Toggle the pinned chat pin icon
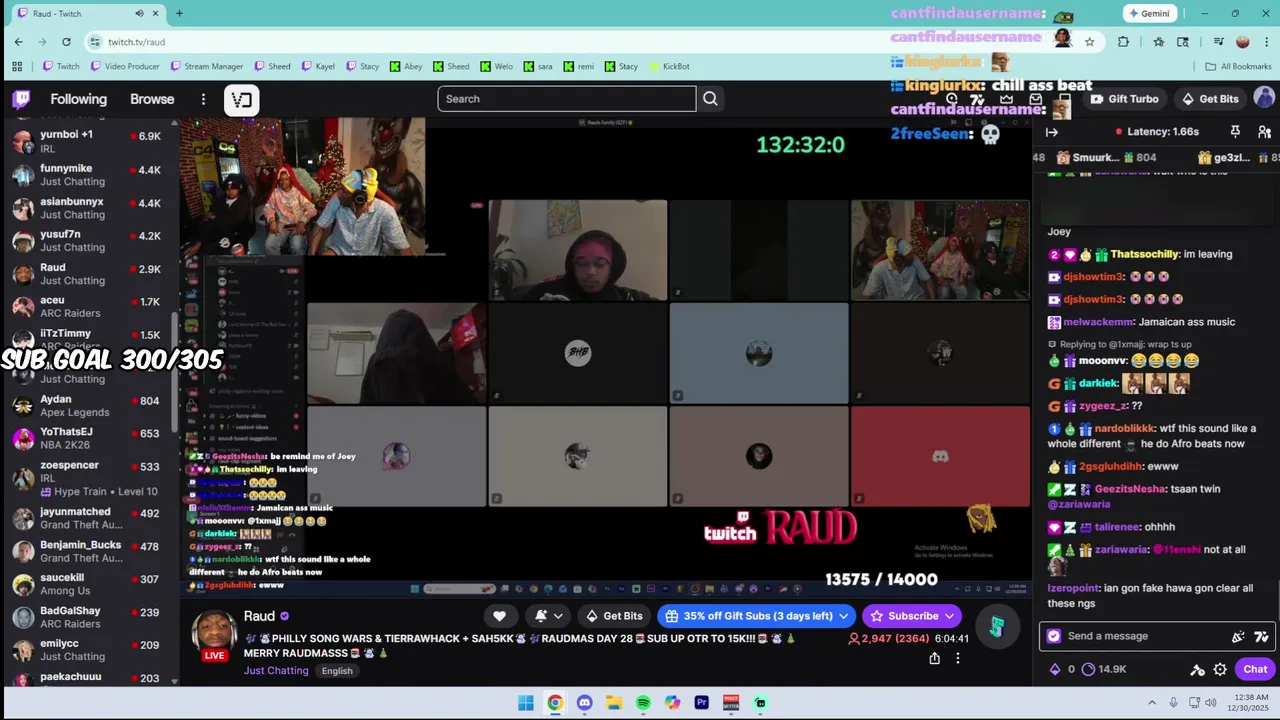The width and height of the screenshot is (1280, 720). (x=1235, y=132)
